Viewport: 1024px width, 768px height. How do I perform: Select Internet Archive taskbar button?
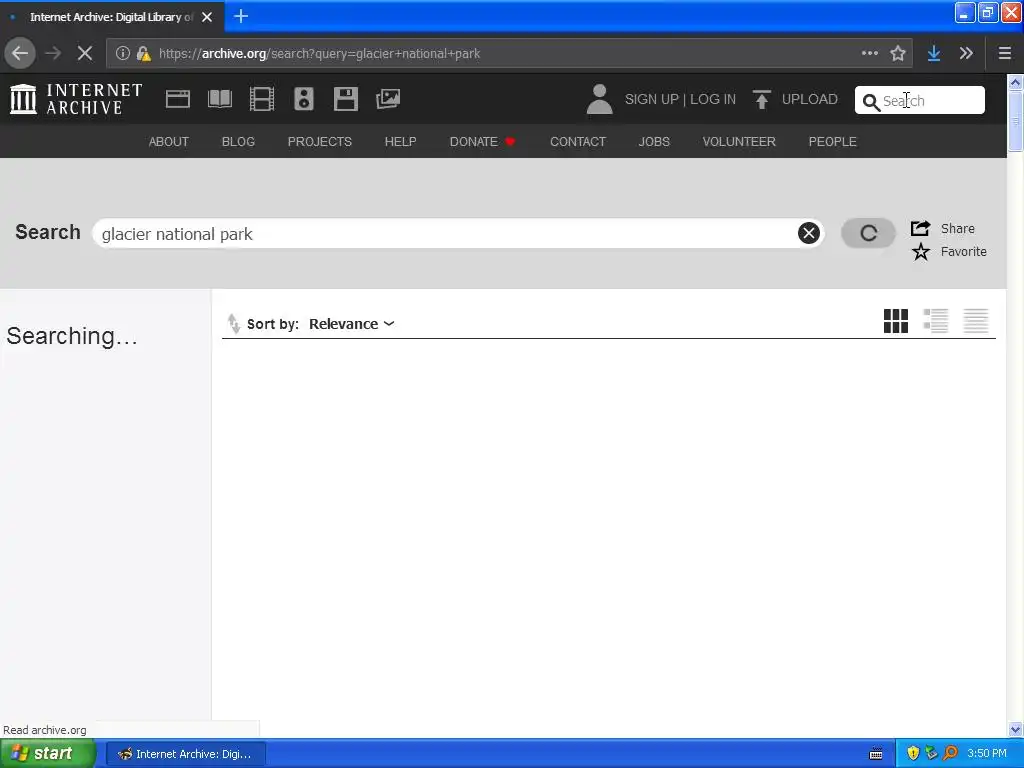[185, 754]
